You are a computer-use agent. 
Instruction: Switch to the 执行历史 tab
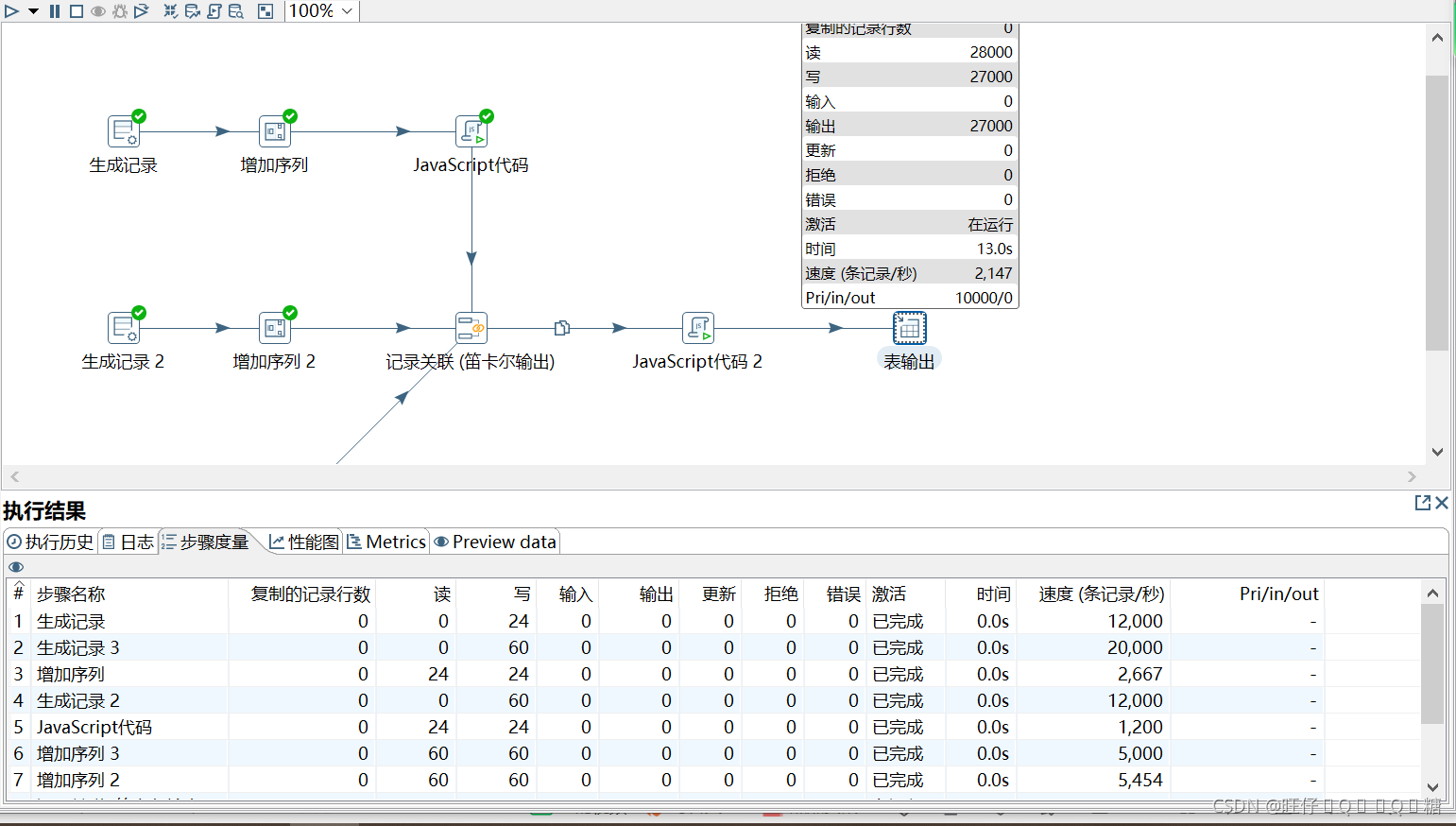click(50, 542)
